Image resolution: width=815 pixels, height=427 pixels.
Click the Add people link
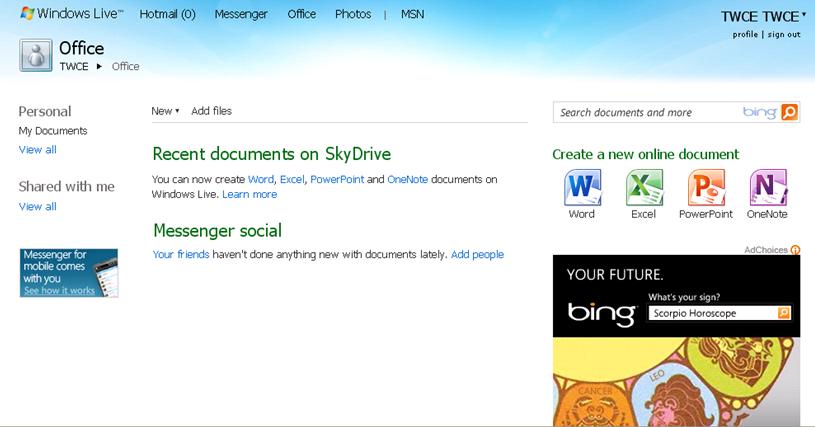477,255
